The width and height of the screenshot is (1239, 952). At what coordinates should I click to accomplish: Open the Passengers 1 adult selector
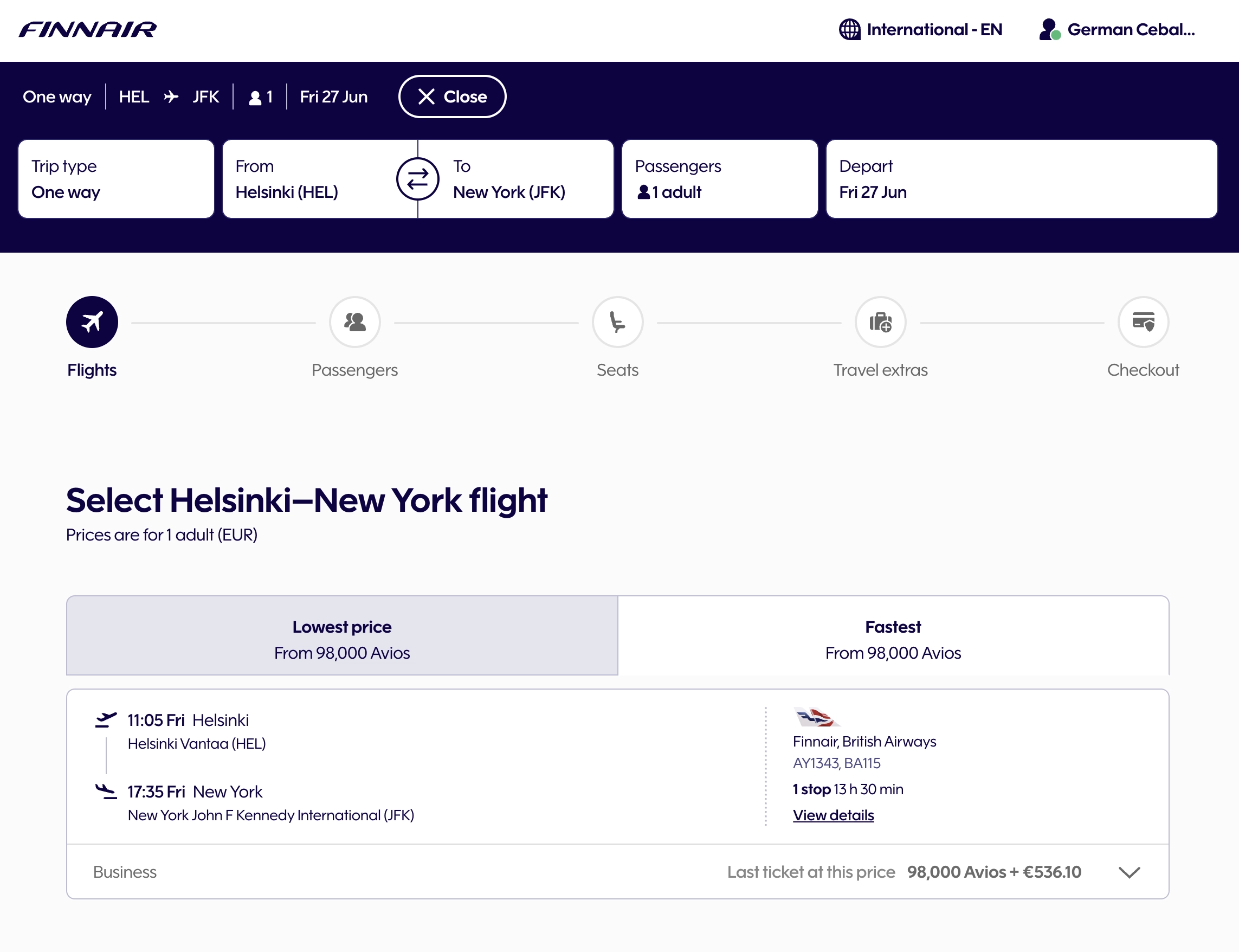(719, 179)
